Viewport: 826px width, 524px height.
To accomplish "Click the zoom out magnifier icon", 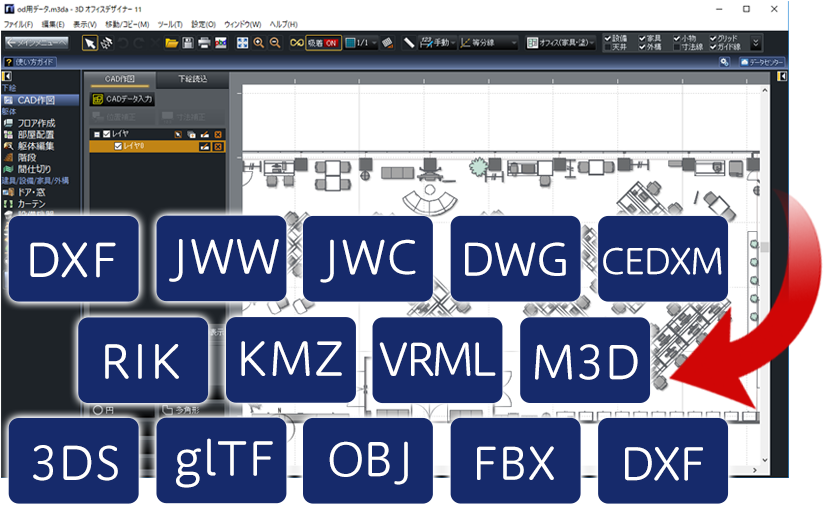I will pos(274,43).
